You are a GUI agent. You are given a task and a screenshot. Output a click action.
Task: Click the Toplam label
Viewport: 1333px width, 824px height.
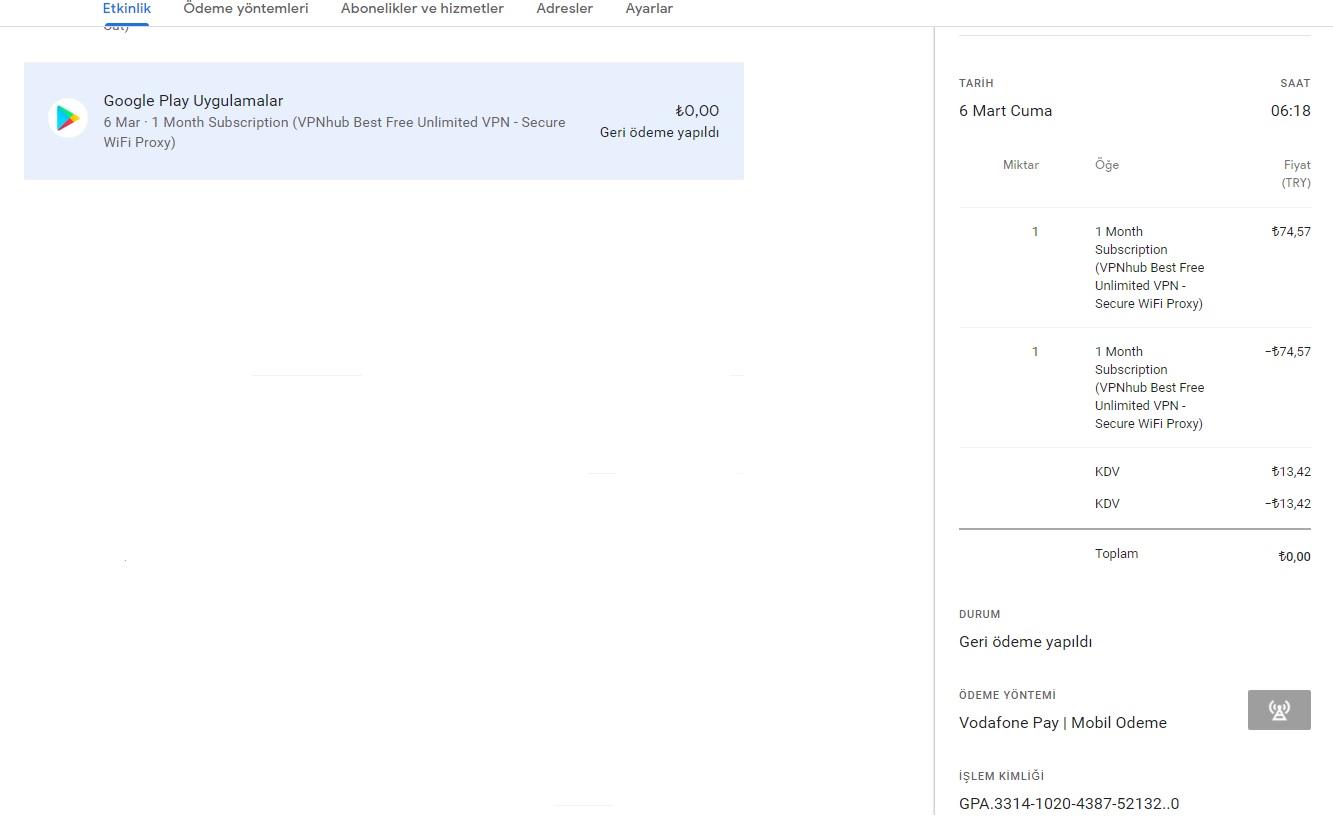click(x=1116, y=554)
